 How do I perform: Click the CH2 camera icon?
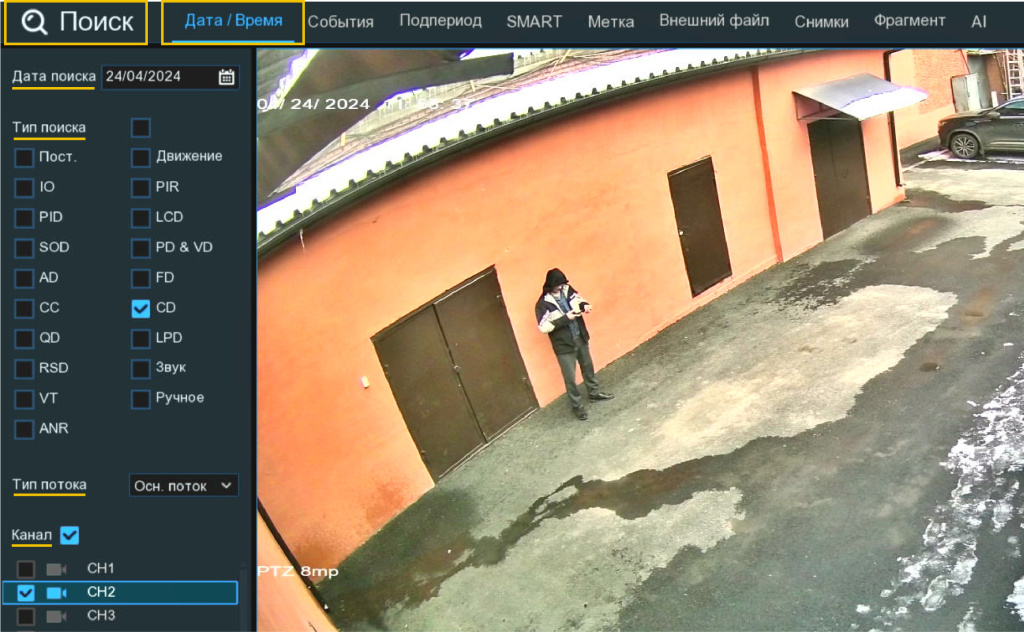click(x=56, y=592)
